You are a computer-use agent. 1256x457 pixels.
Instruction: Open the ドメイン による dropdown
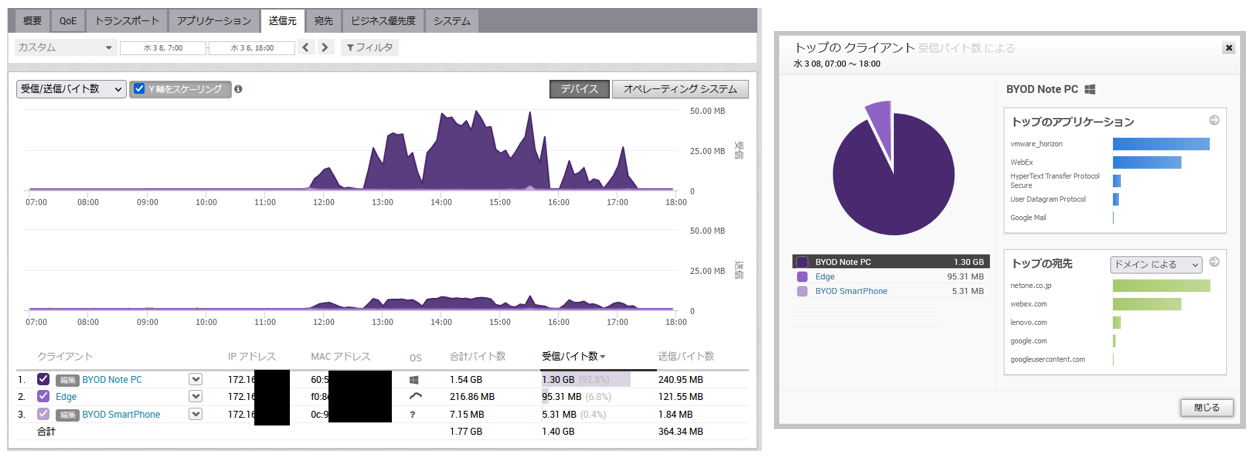coord(1156,264)
